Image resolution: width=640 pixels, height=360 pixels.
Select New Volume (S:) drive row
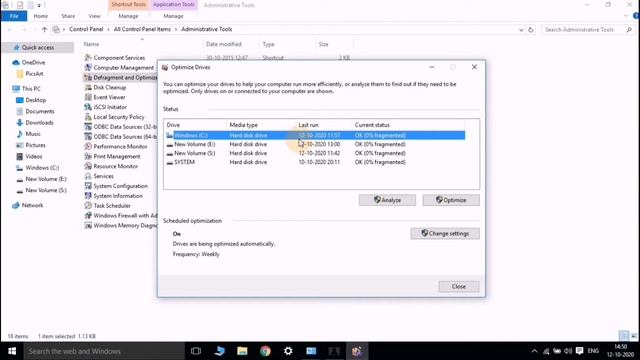[x=315, y=153]
